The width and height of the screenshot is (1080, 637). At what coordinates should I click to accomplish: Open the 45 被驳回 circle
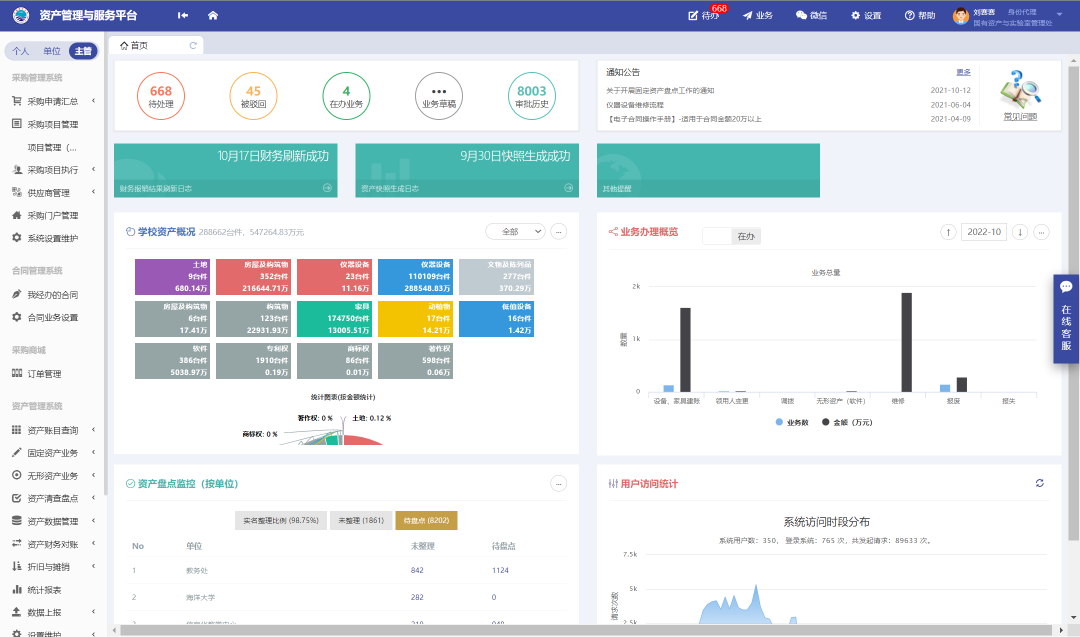click(253, 96)
